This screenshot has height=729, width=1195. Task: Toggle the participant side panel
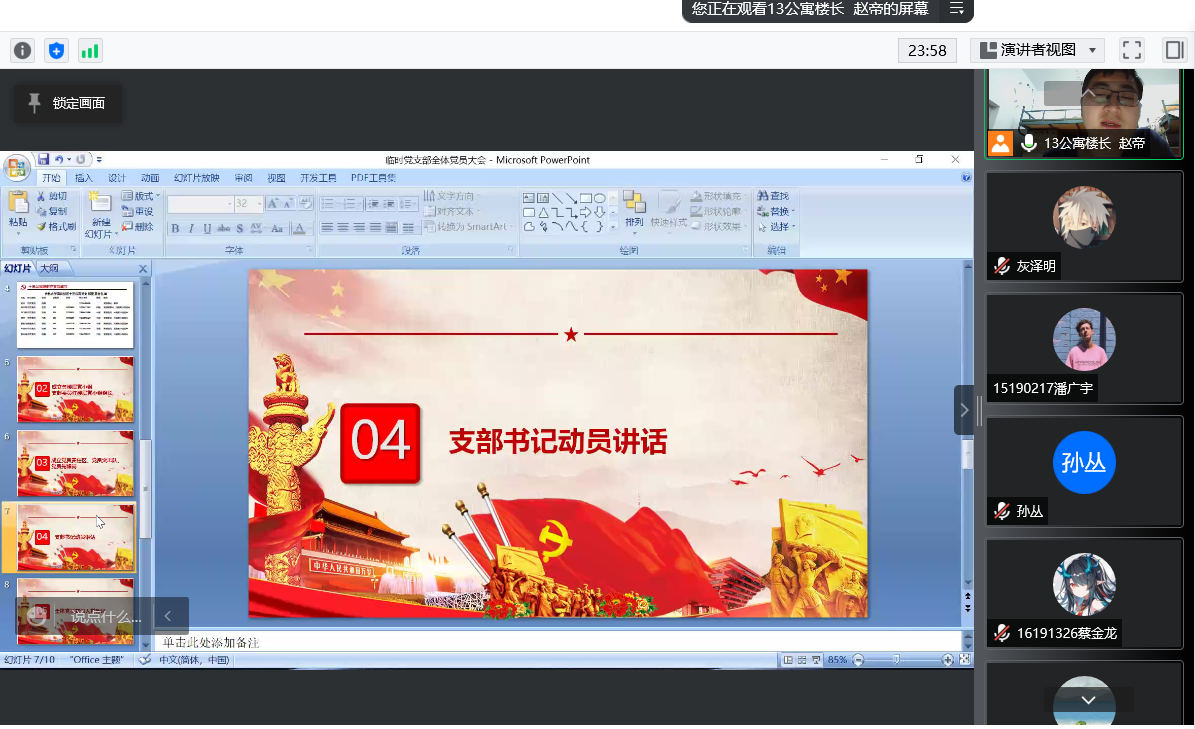[1174, 50]
